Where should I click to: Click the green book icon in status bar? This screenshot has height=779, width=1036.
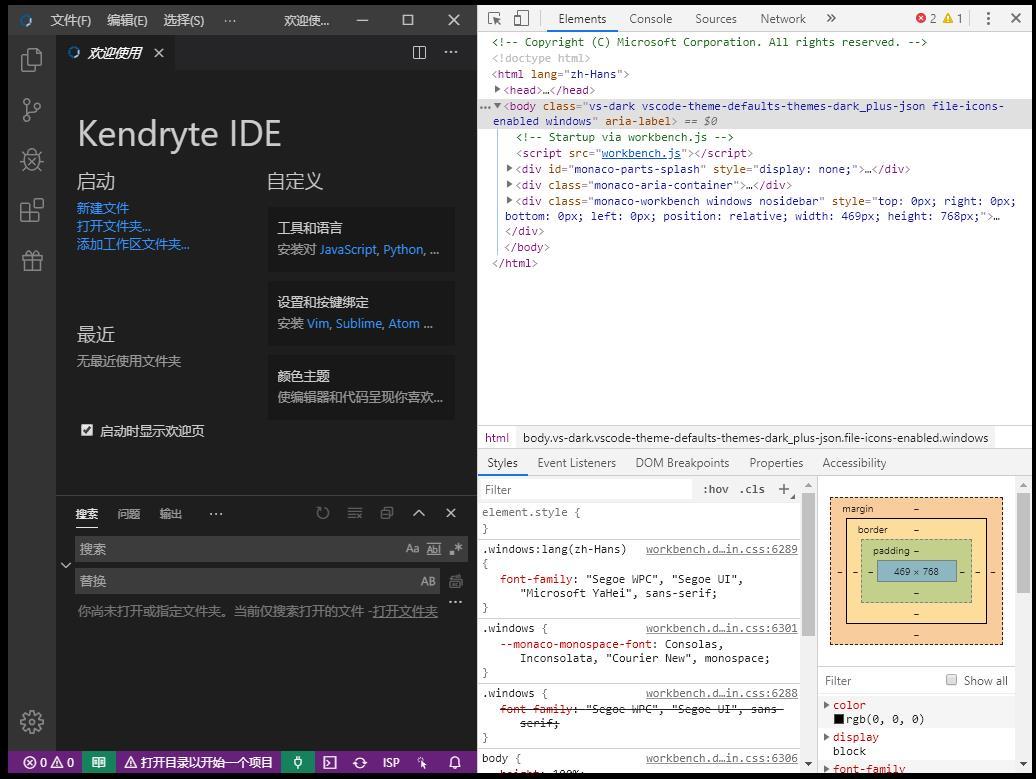pyautogui.click(x=98, y=762)
